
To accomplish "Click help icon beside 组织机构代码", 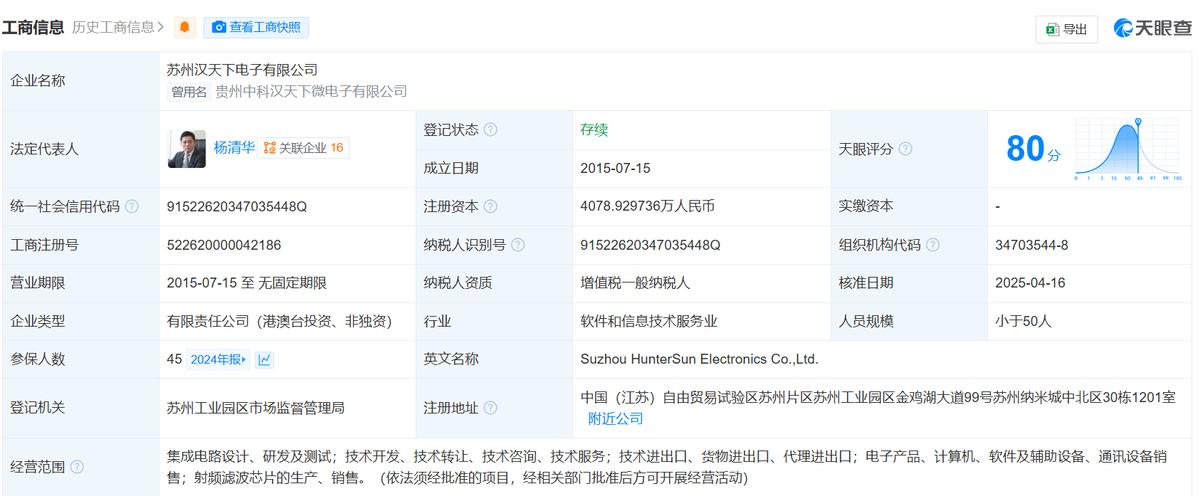I will [932, 245].
